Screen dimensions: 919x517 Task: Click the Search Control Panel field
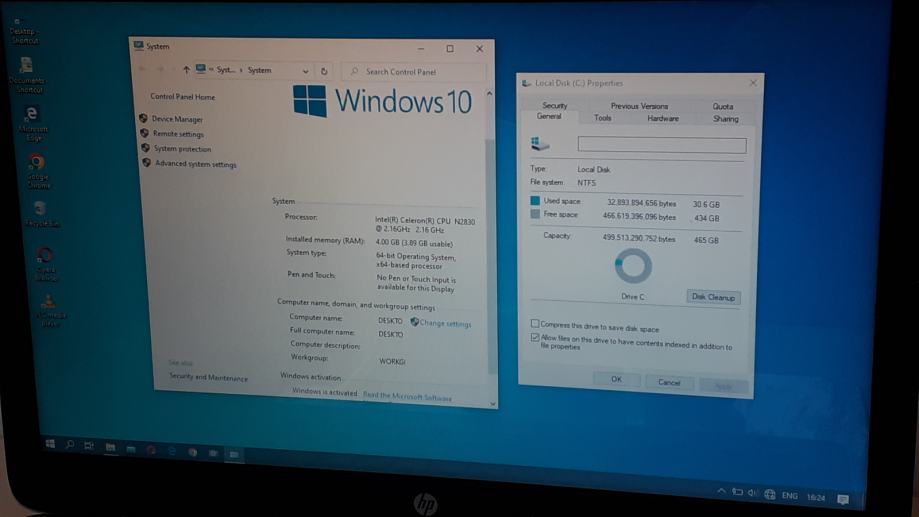[414, 72]
